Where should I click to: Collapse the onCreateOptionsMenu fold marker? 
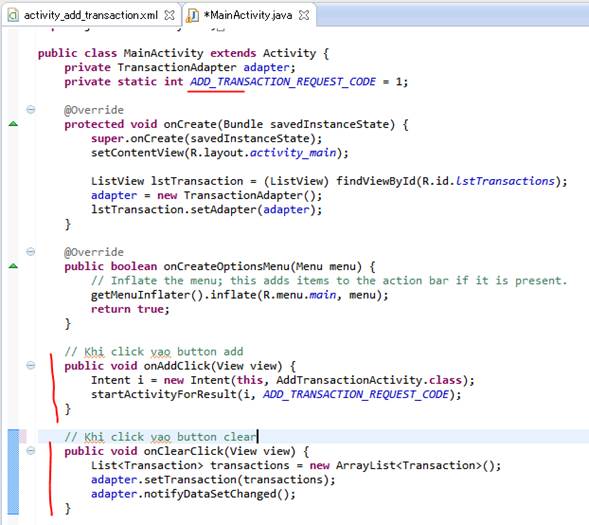(31, 252)
